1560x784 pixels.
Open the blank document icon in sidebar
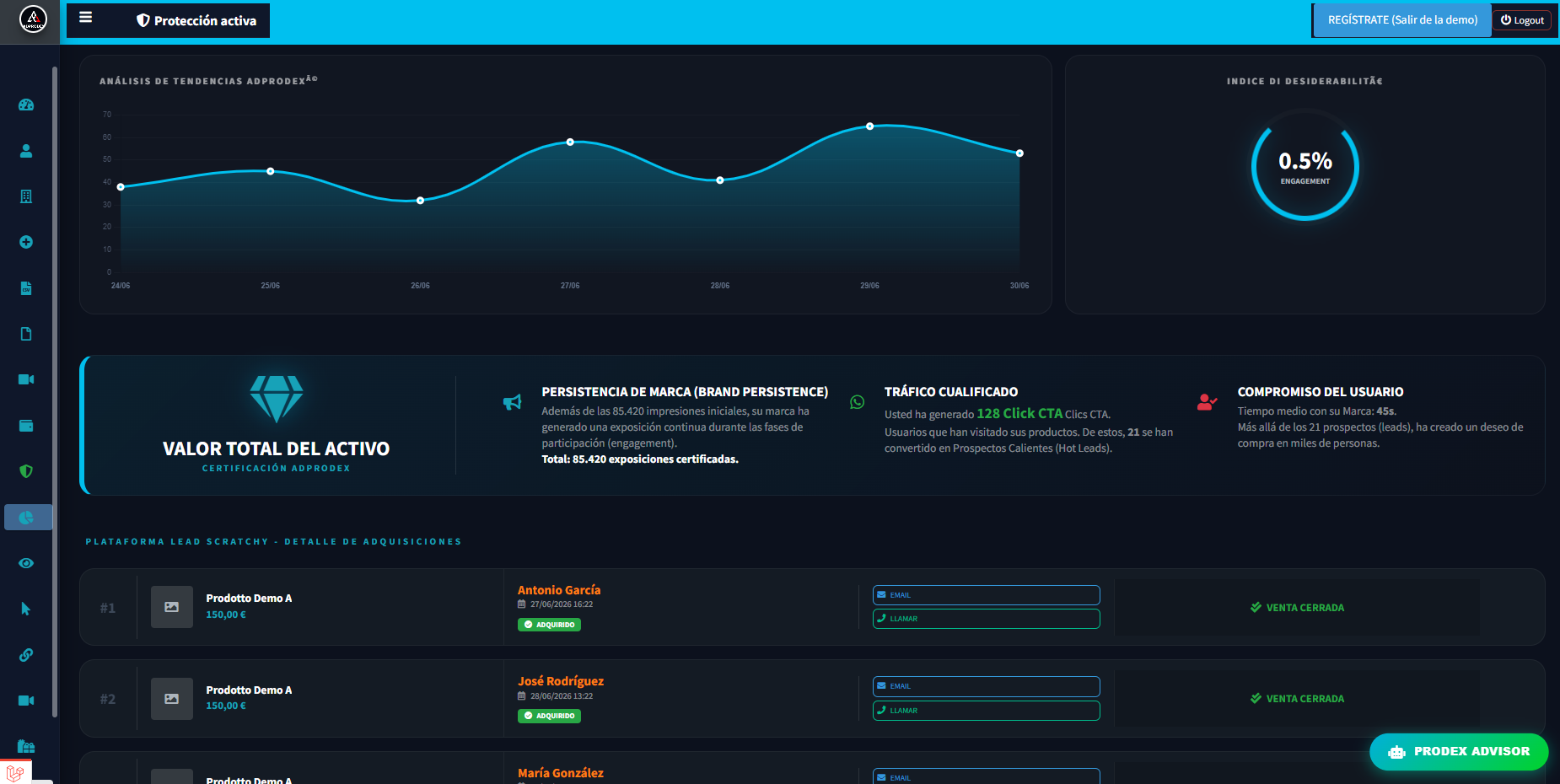26,334
